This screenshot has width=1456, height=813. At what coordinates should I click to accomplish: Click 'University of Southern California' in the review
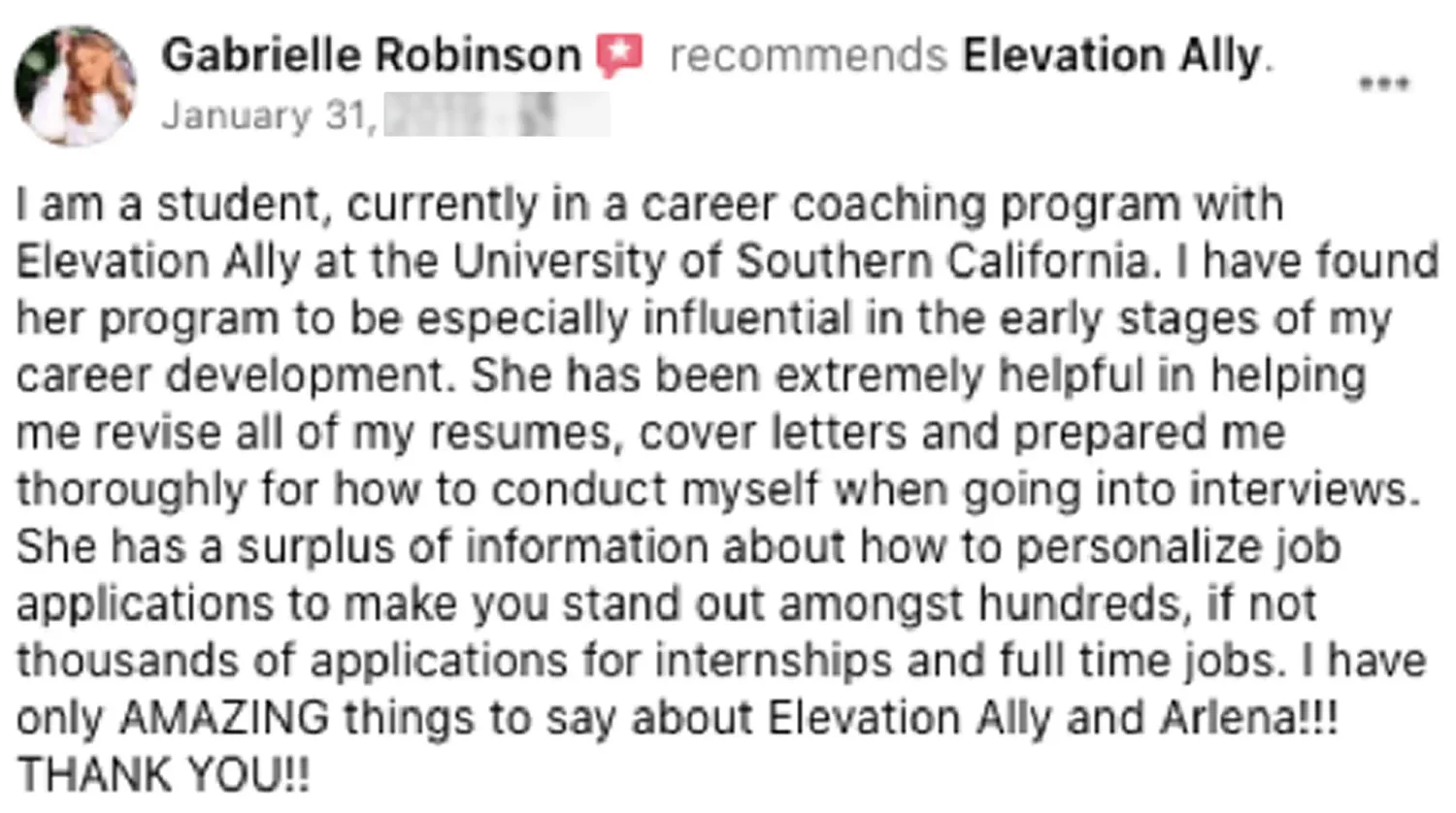pyautogui.click(x=800, y=261)
